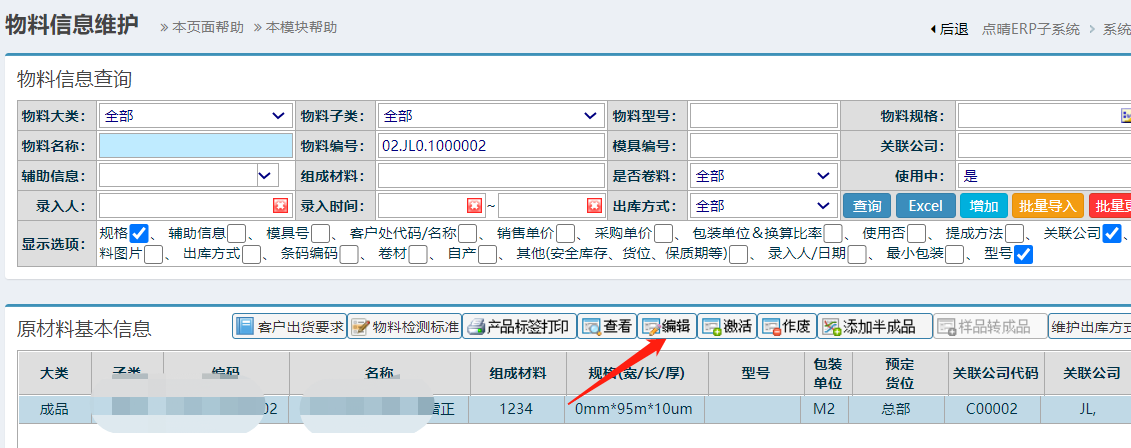The width and height of the screenshot is (1131, 448).
Task: Open 产品标签打印 label printing
Action: pyautogui.click(x=519, y=327)
